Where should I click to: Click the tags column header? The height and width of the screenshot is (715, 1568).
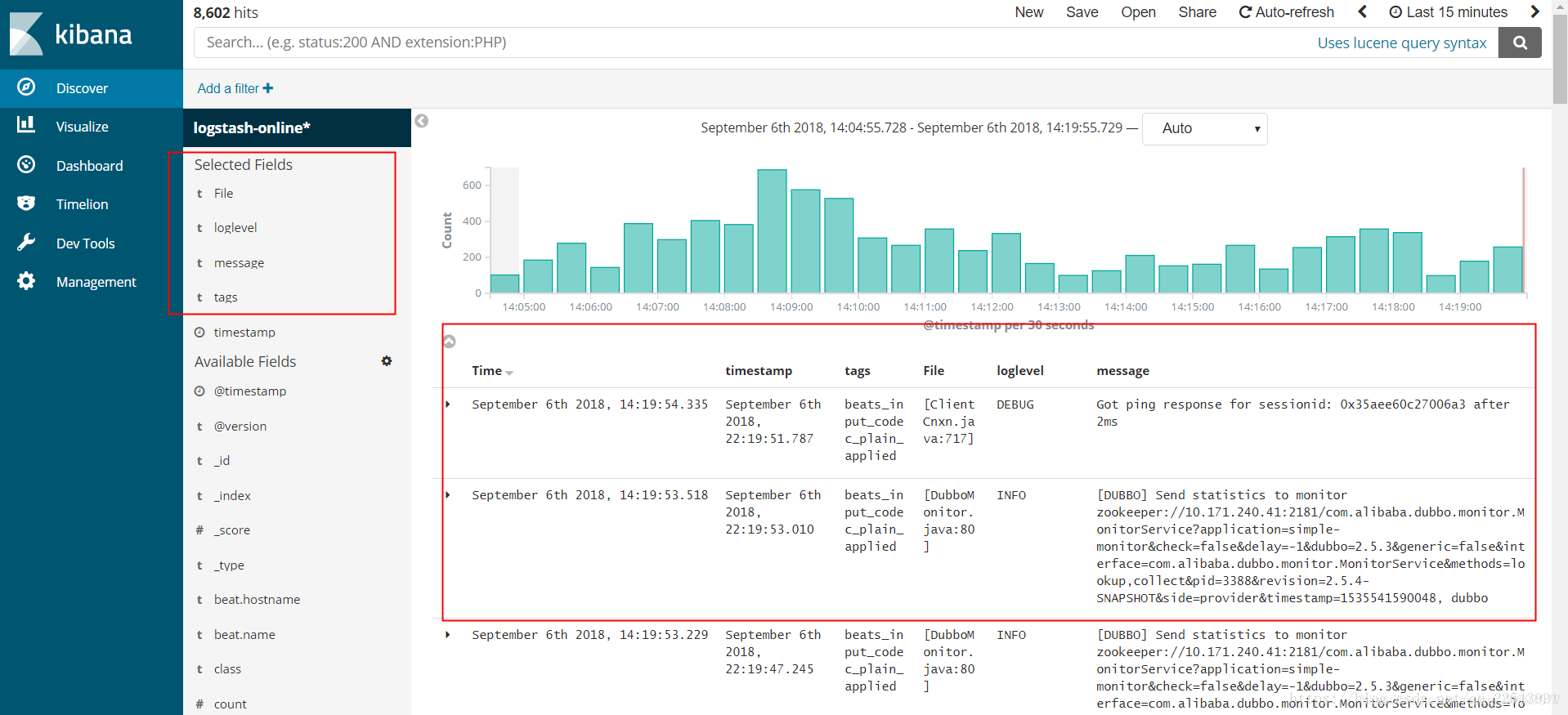[858, 371]
